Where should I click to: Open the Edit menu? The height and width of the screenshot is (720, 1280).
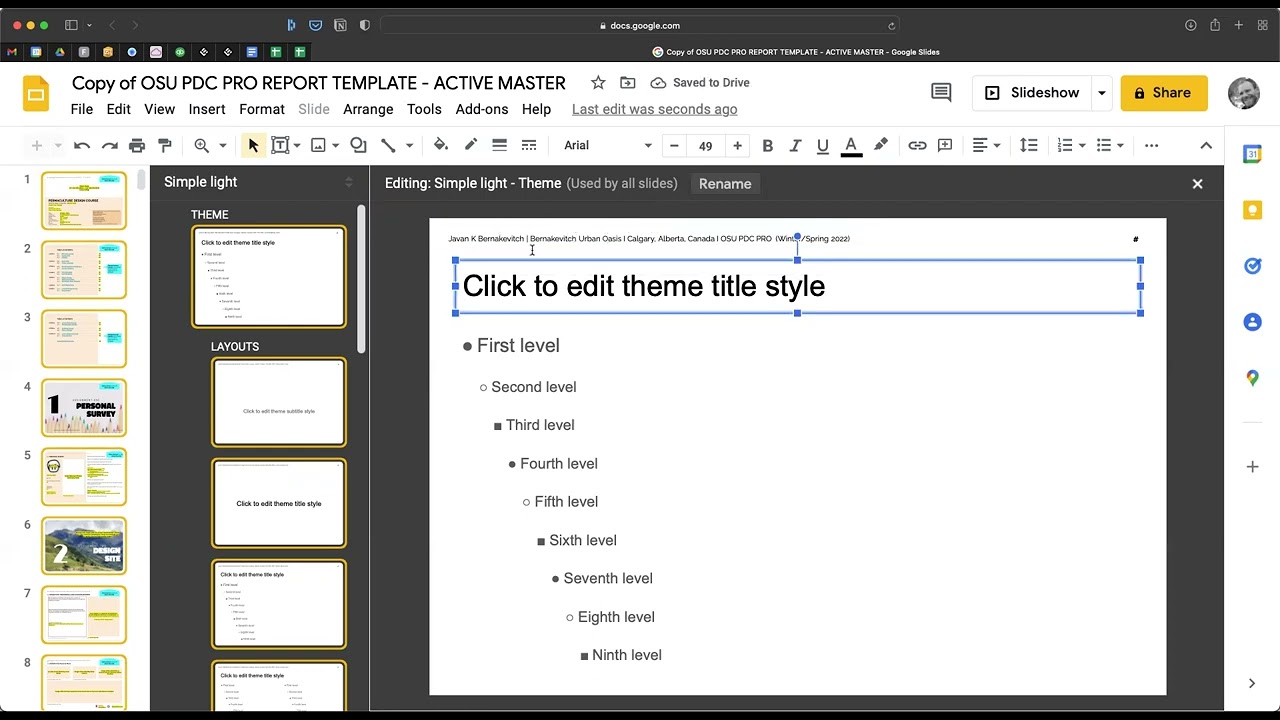pyautogui.click(x=119, y=109)
